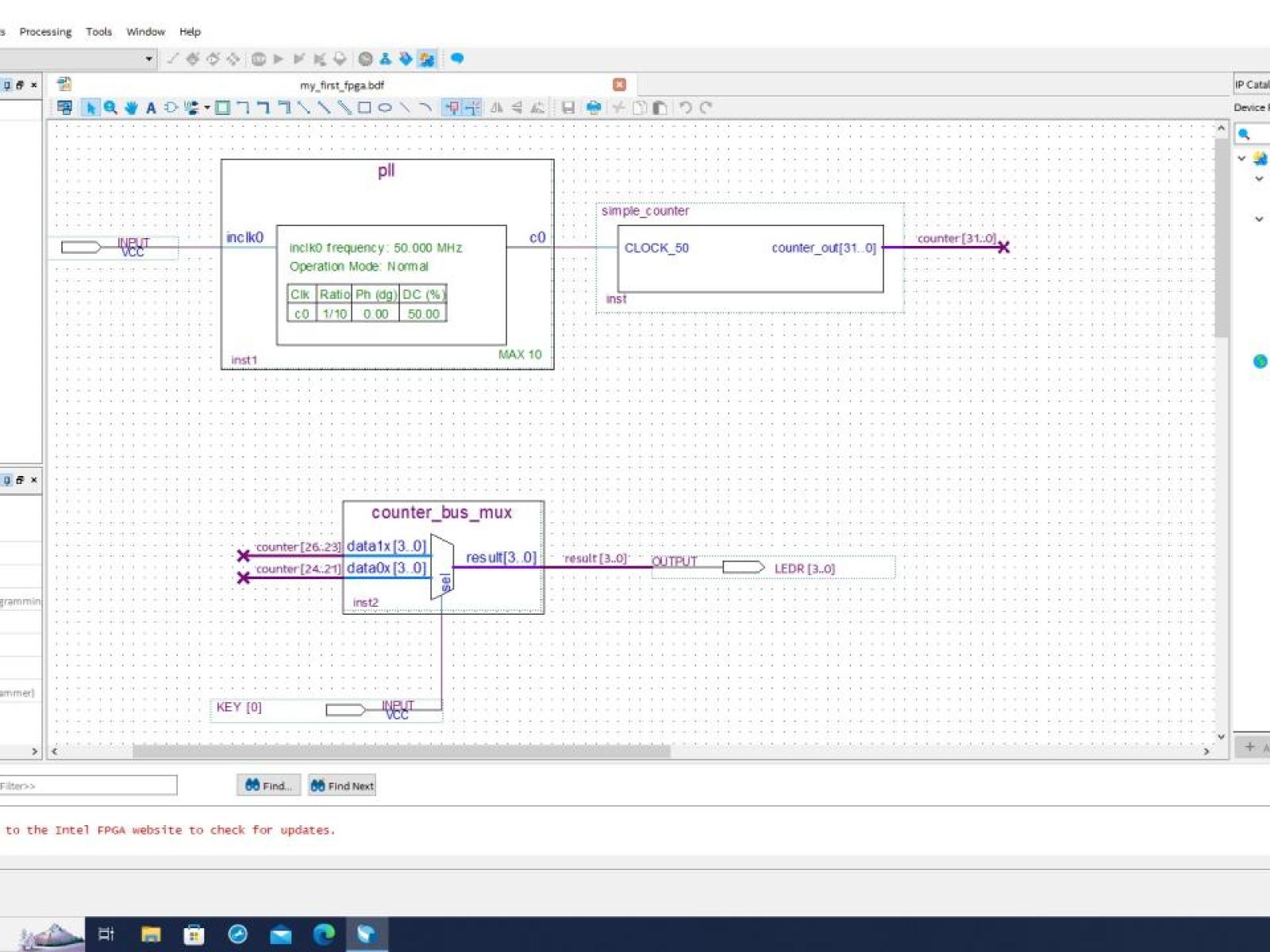
Task: Click the horizontal scrollbar thumb of schematic
Action: click(x=401, y=750)
